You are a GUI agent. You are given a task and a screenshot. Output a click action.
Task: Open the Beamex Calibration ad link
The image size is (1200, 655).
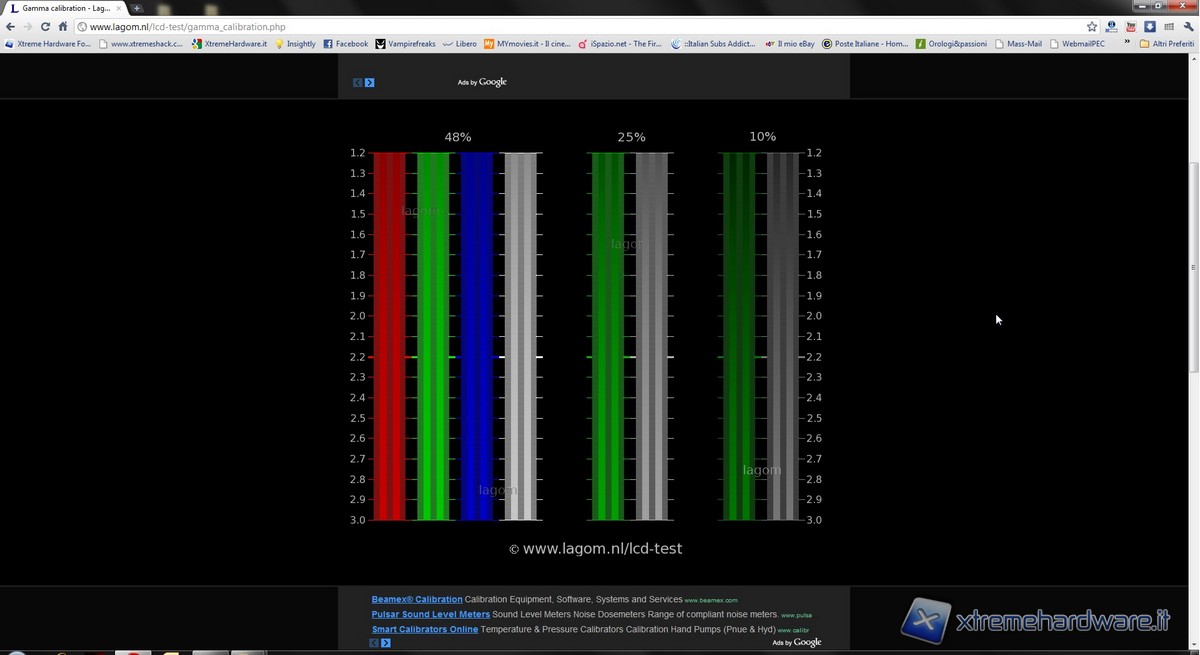tap(417, 599)
